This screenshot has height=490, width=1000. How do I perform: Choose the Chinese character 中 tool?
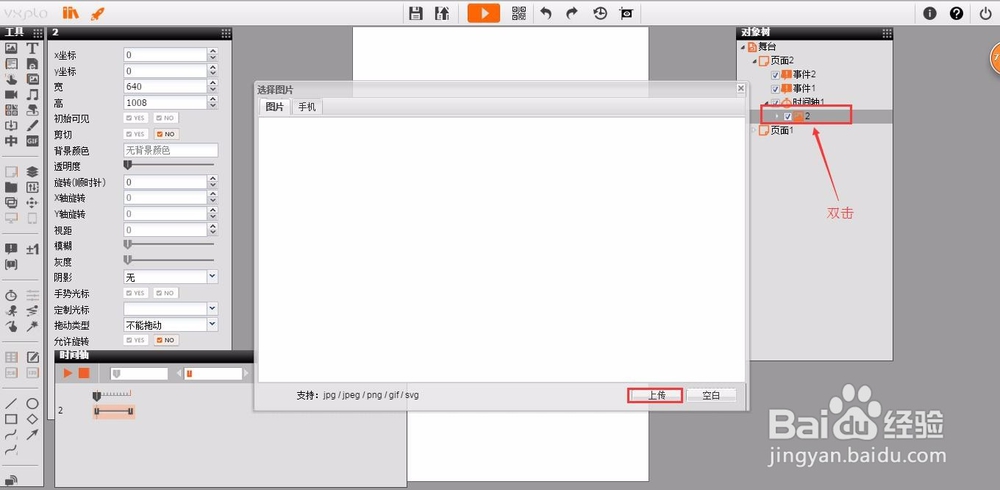[11, 141]
